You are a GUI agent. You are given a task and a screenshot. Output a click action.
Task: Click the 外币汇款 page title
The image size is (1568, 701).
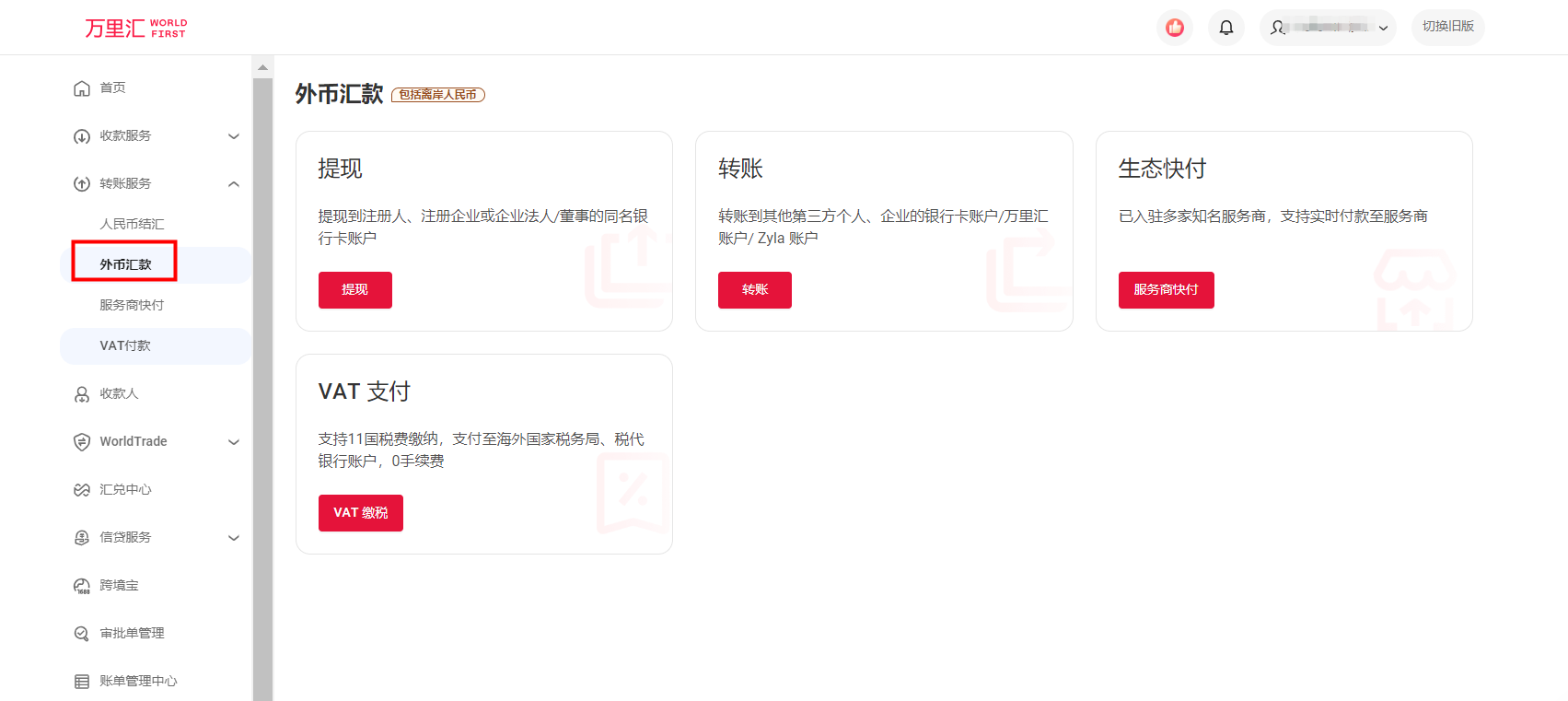(x=339, y=94)
